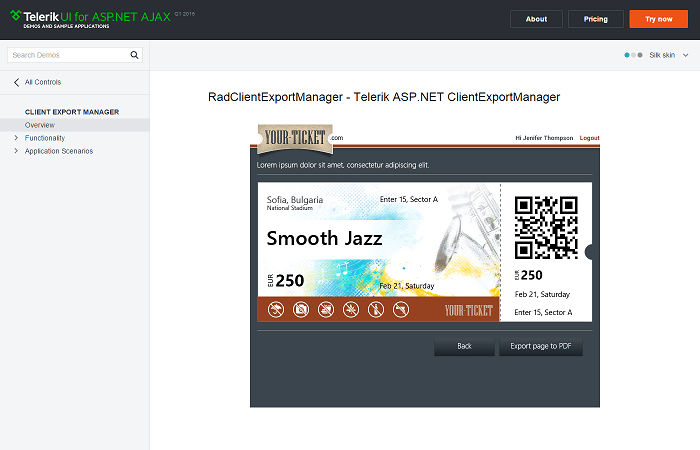Click Export page to PDF button
This screenshot has width=700, height=450.
[x=540, y=346]
